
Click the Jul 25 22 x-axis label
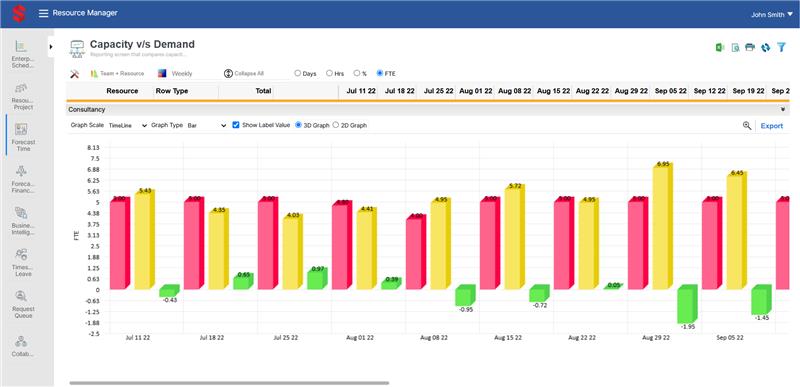coord(286,338)
